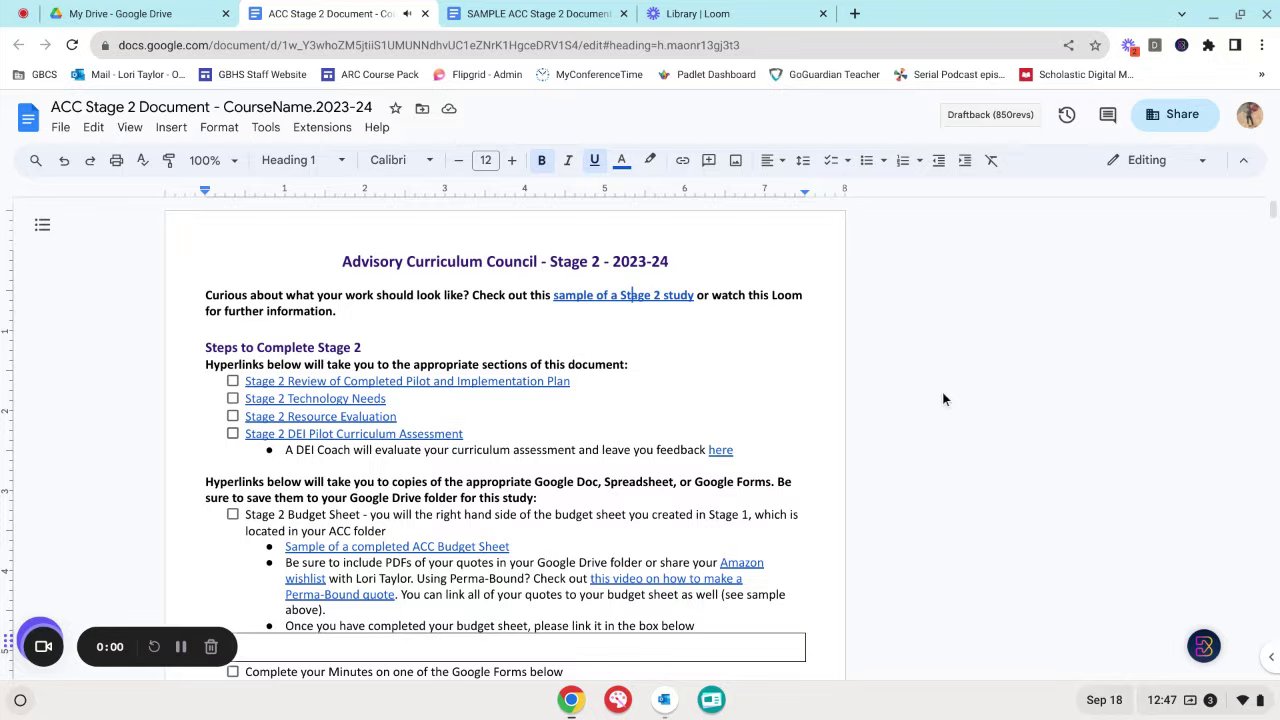Click the Share button

point(1173,115)
